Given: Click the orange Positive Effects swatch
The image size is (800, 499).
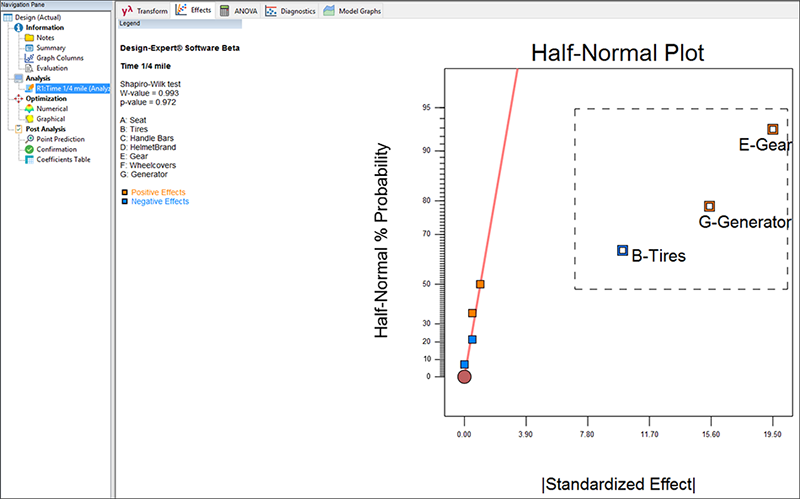Looking at the screenshot, I should click(x=123, y=192).
